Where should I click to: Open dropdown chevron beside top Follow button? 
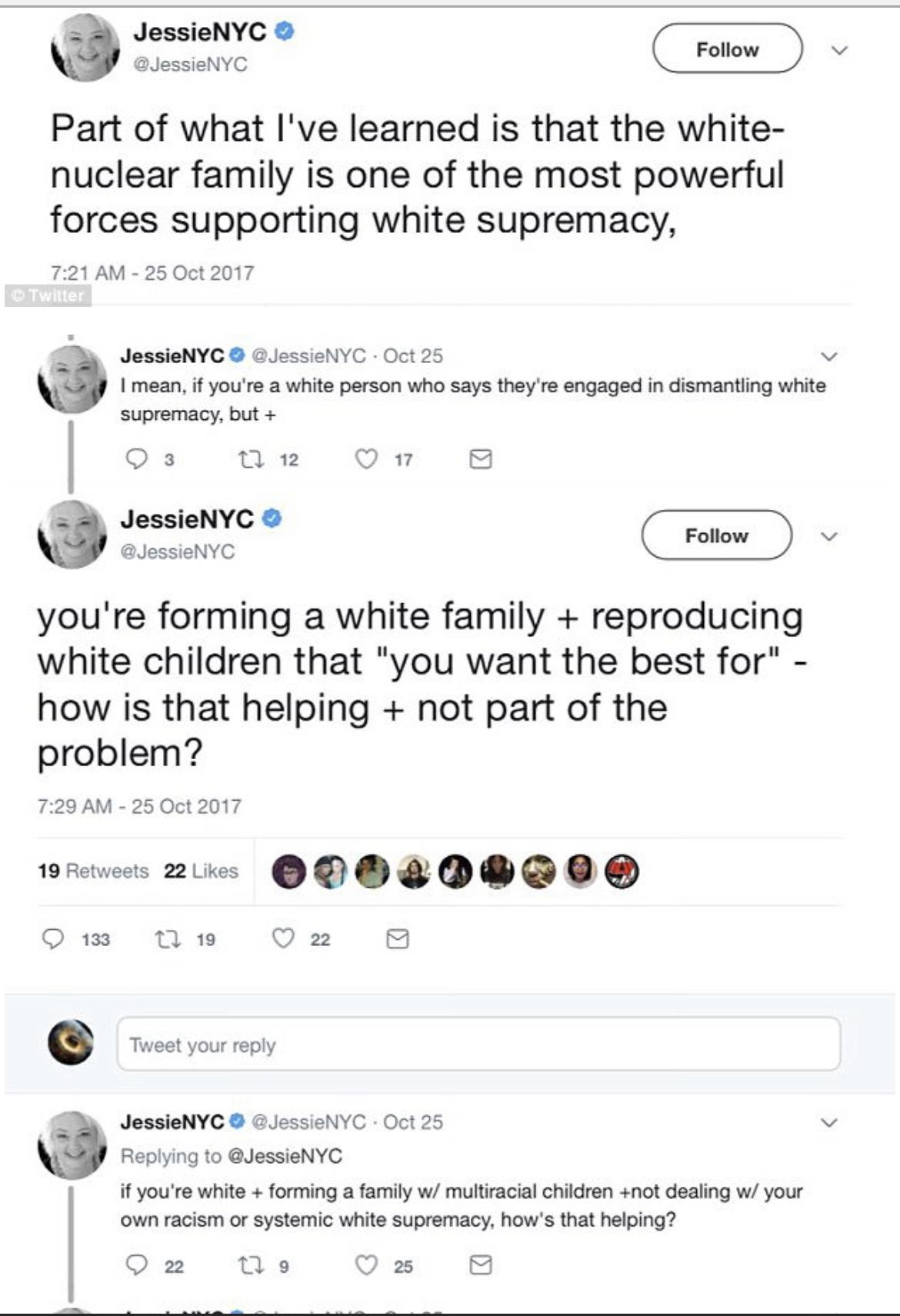click(839, 50)
